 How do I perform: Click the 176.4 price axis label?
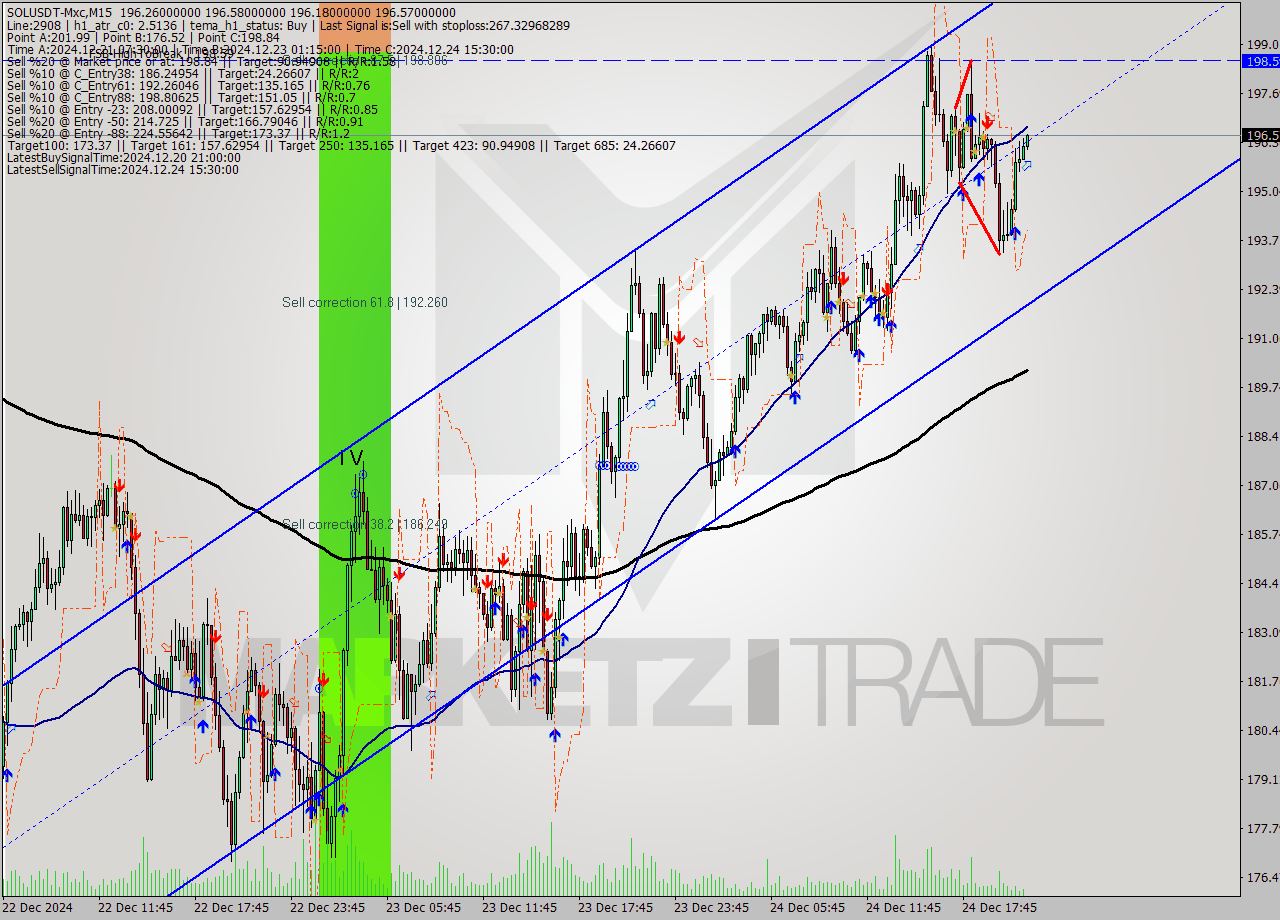(x=1262, y=878)
